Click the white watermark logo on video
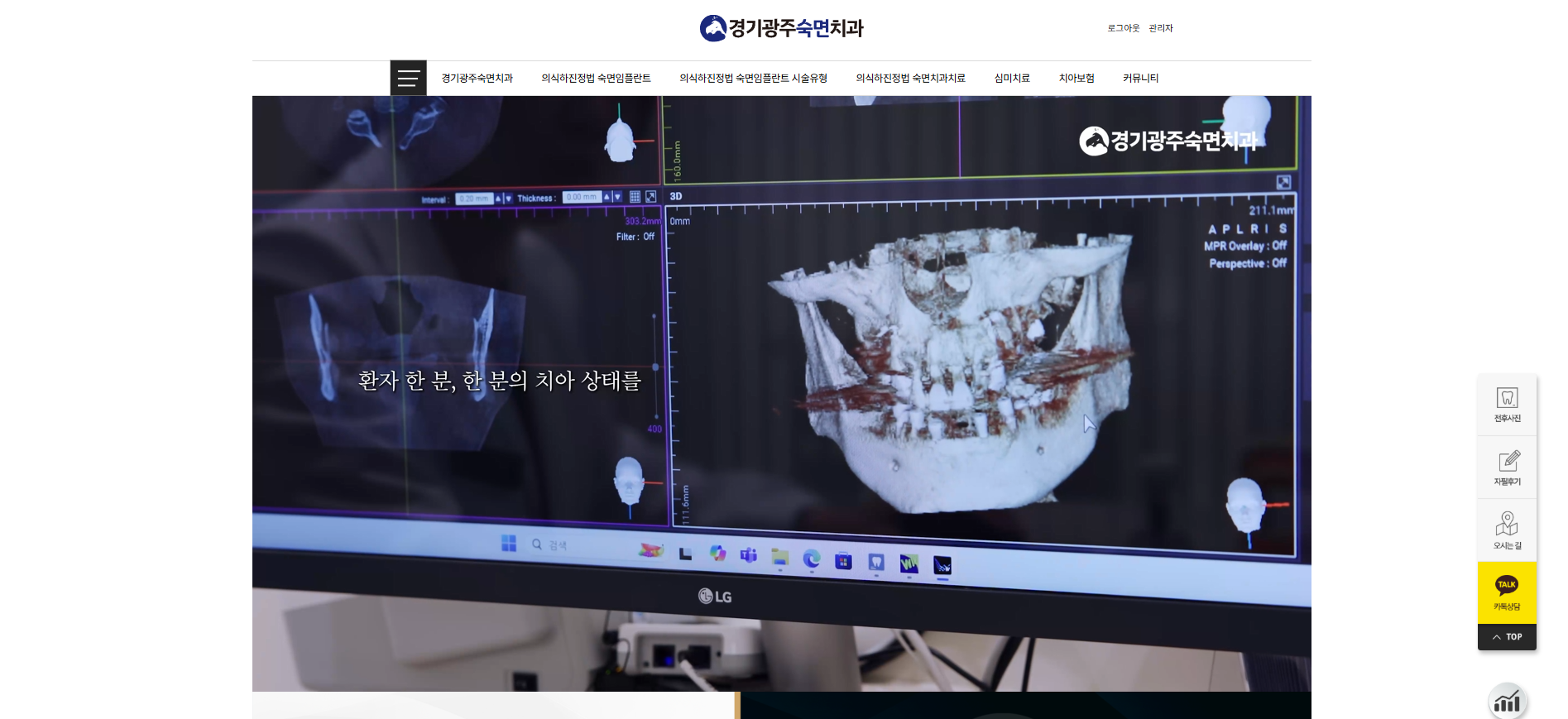The width and height of the screenshot is (1568, 719). click(1168, 141)
